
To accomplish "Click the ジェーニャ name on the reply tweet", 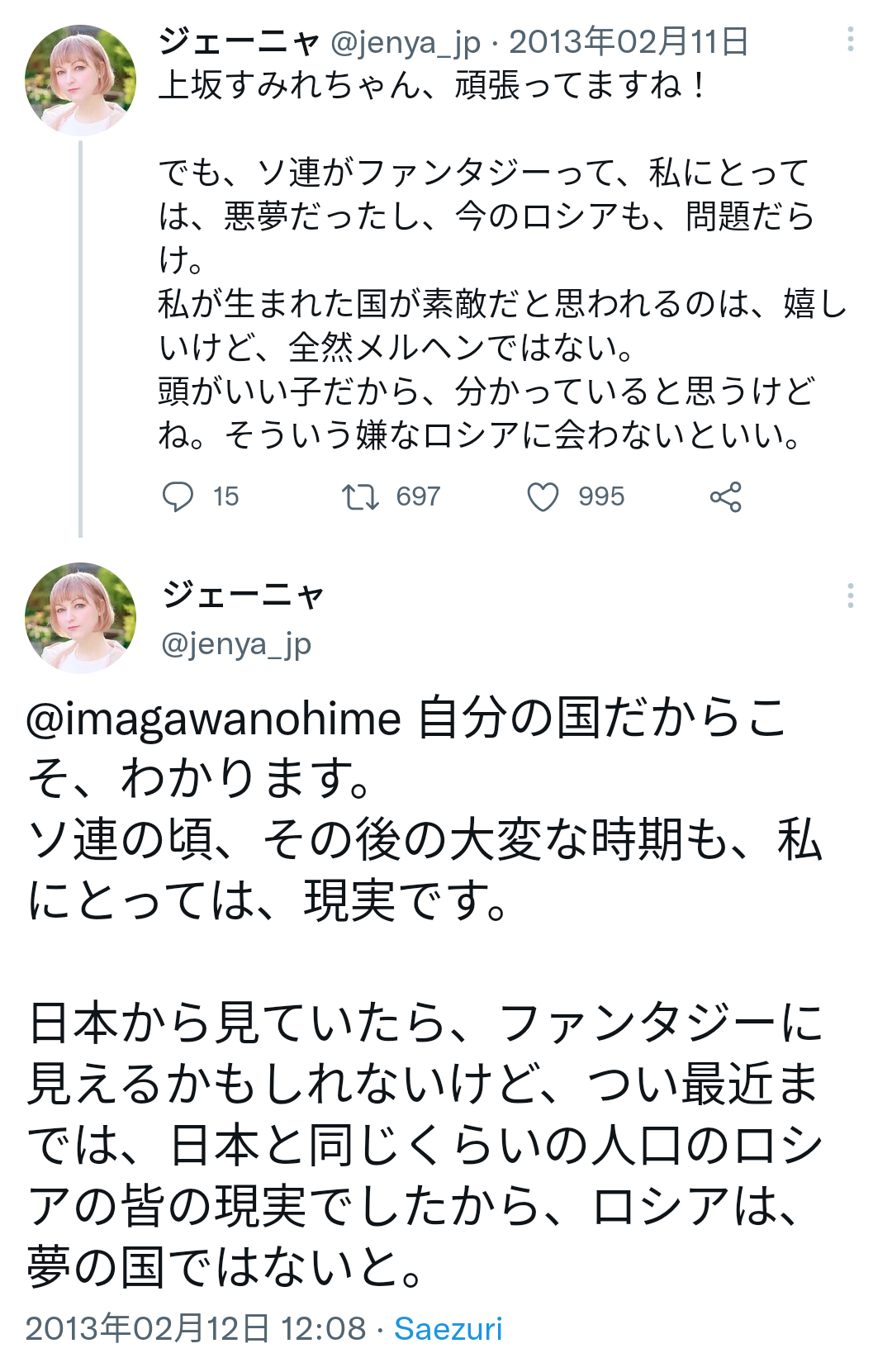I will [244, 595].
